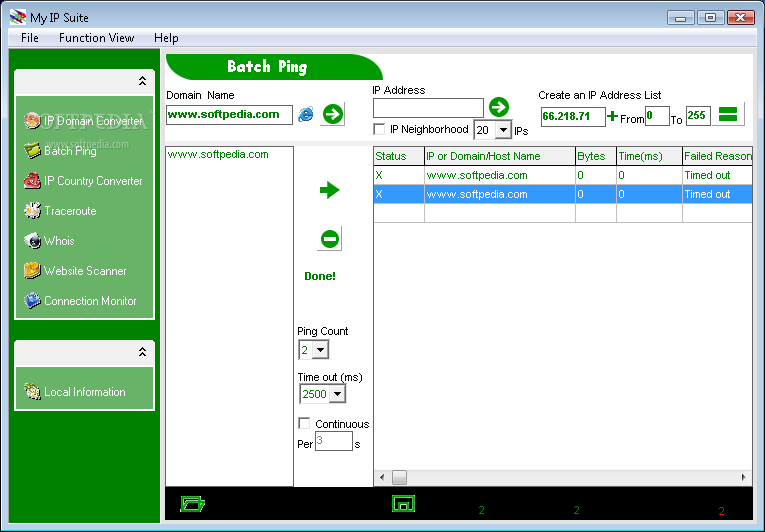Select the highlighted www.softpedia.com result row
Viewport: 765px width, 532px height.
pos(563,194)
